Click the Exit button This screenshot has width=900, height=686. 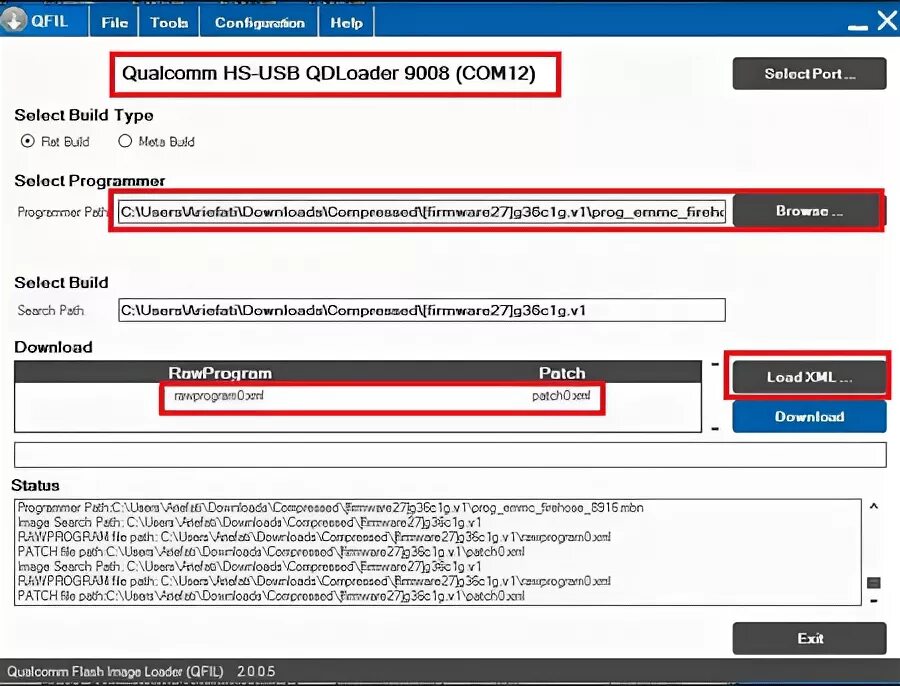(809, 638)
